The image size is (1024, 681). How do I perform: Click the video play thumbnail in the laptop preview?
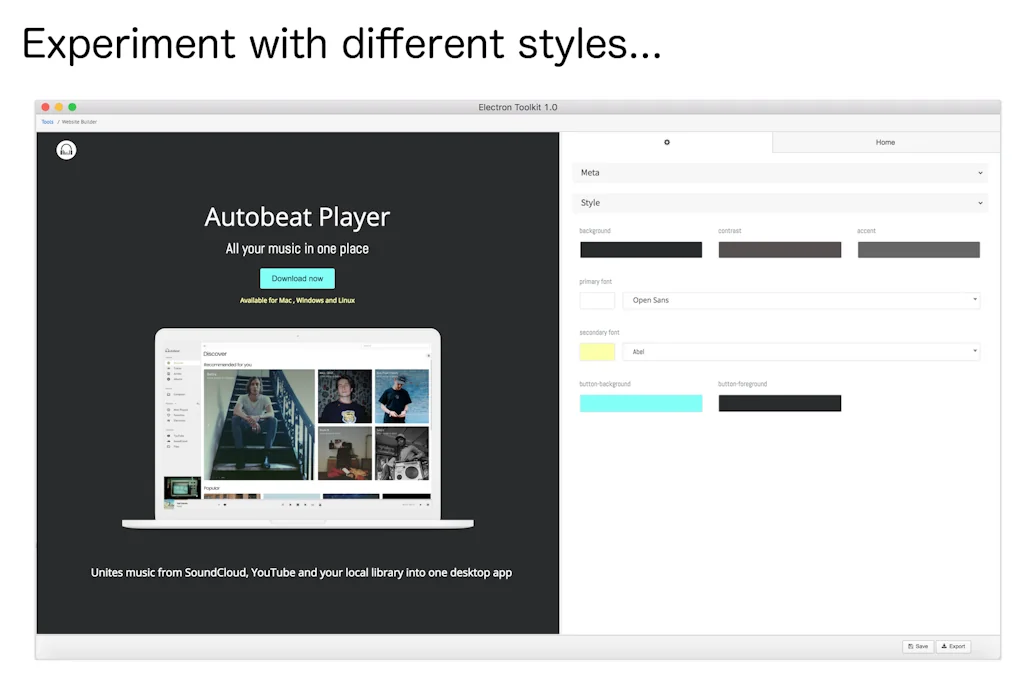pos(180,487)
